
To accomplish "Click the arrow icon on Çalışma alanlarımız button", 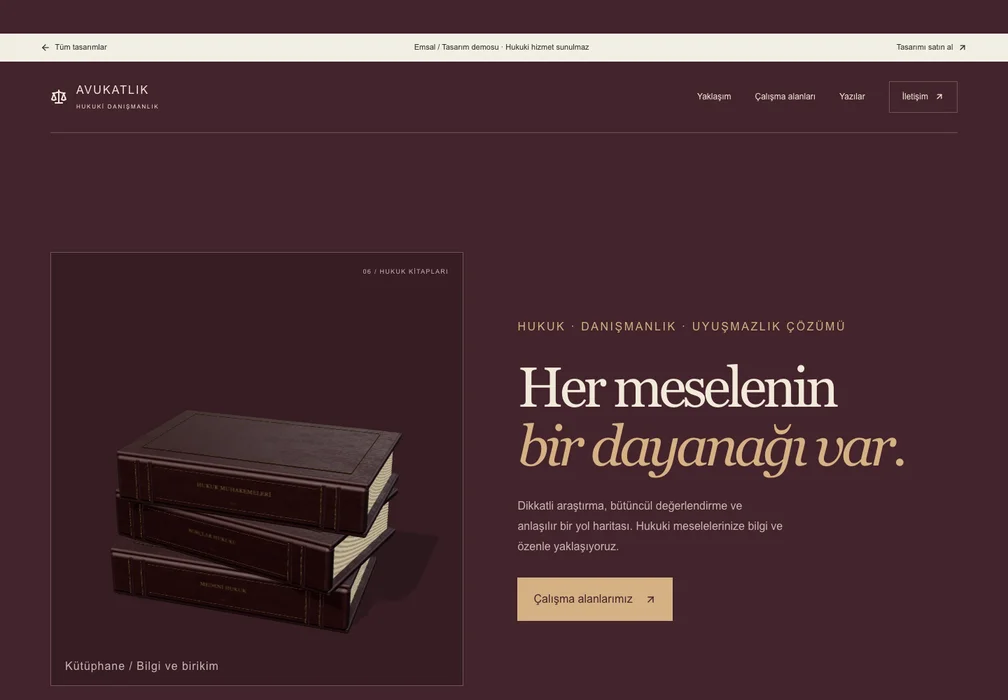I will coord(651,599).
